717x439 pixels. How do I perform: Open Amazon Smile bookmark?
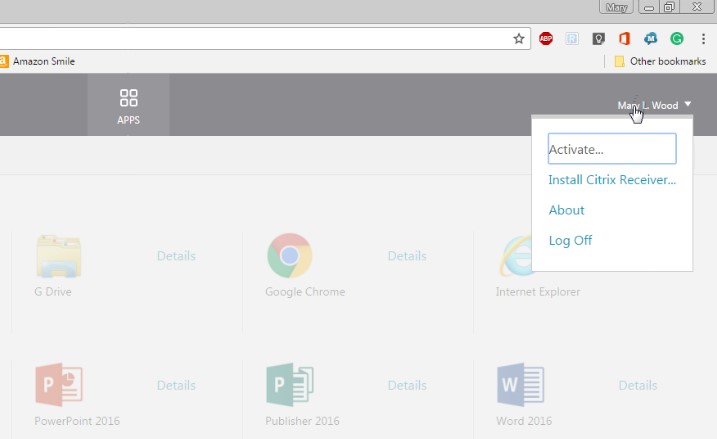37,61
